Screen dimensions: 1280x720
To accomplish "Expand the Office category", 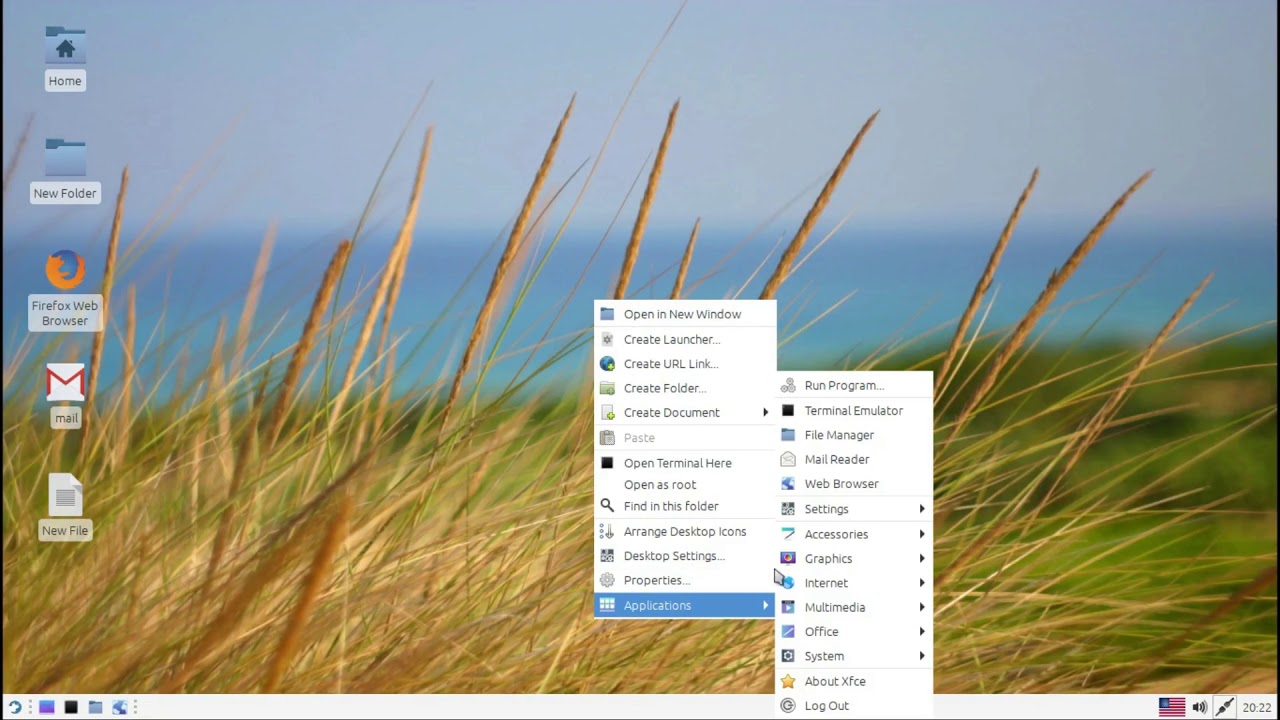I will tap(854, 631).
